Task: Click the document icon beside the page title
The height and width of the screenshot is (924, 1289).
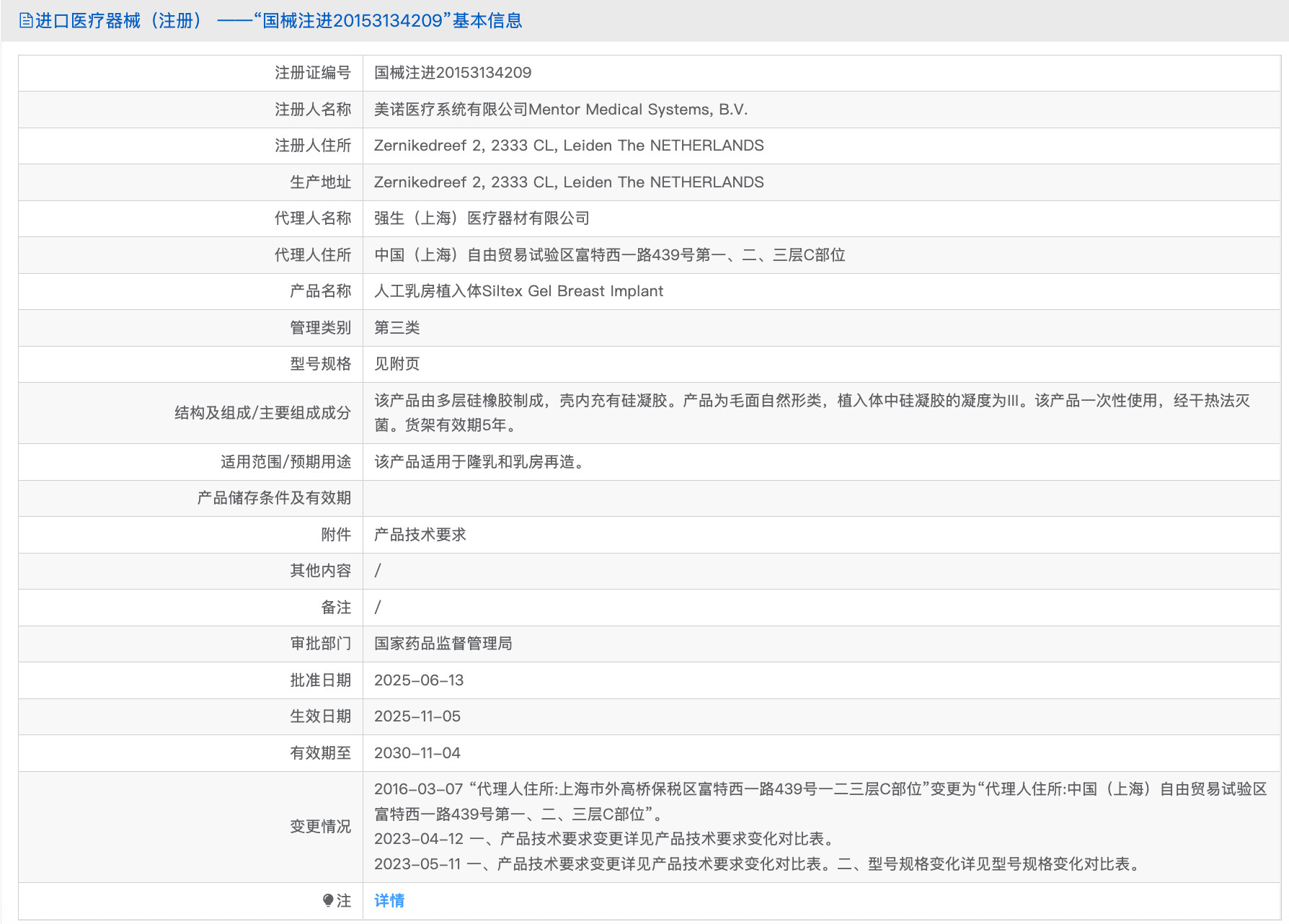Action: coord(26,21)
